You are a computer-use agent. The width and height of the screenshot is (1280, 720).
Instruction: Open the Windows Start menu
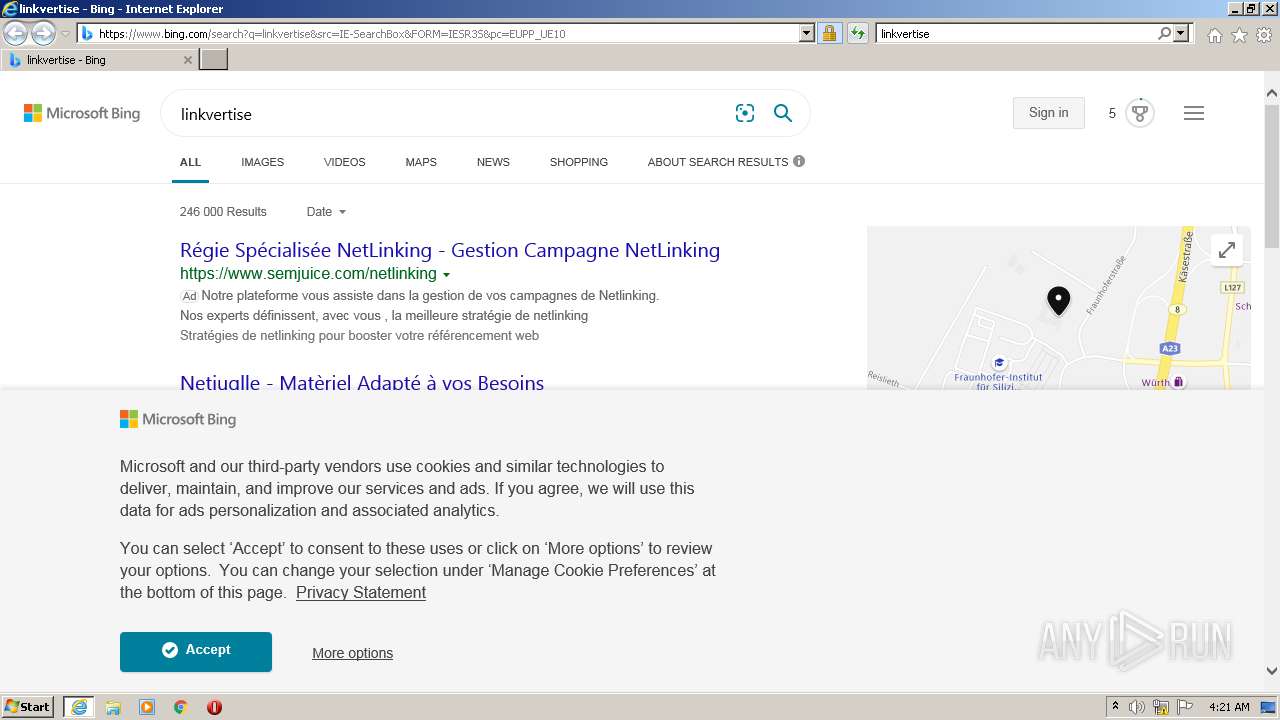pyautogui.click(x=28, y=707)
